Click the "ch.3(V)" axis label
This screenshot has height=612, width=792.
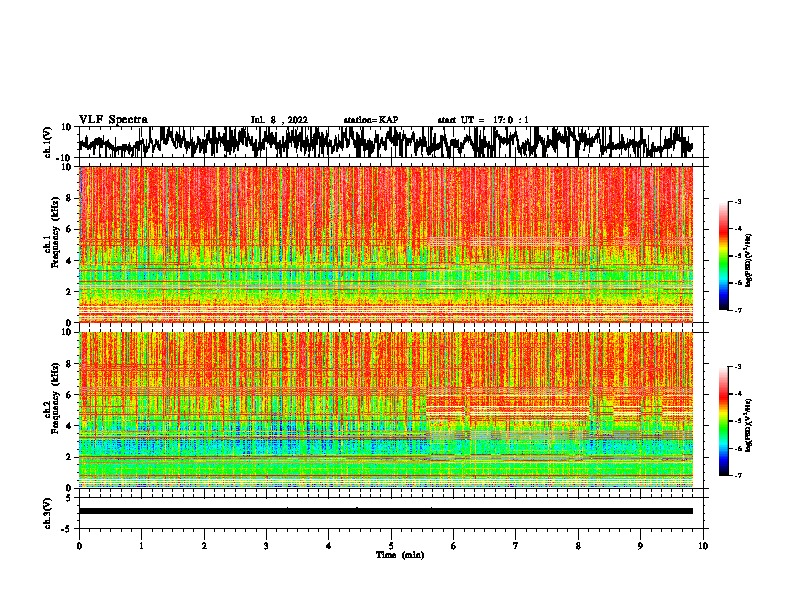pos(48,514)
